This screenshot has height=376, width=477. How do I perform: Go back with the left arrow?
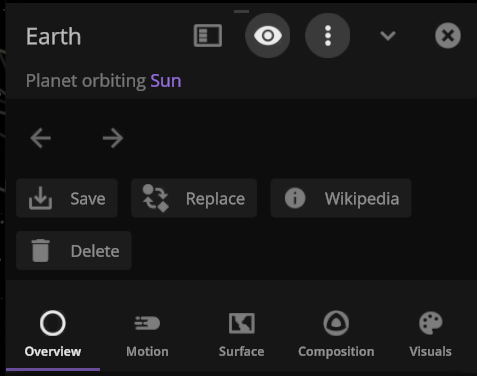tap(40, 138)
